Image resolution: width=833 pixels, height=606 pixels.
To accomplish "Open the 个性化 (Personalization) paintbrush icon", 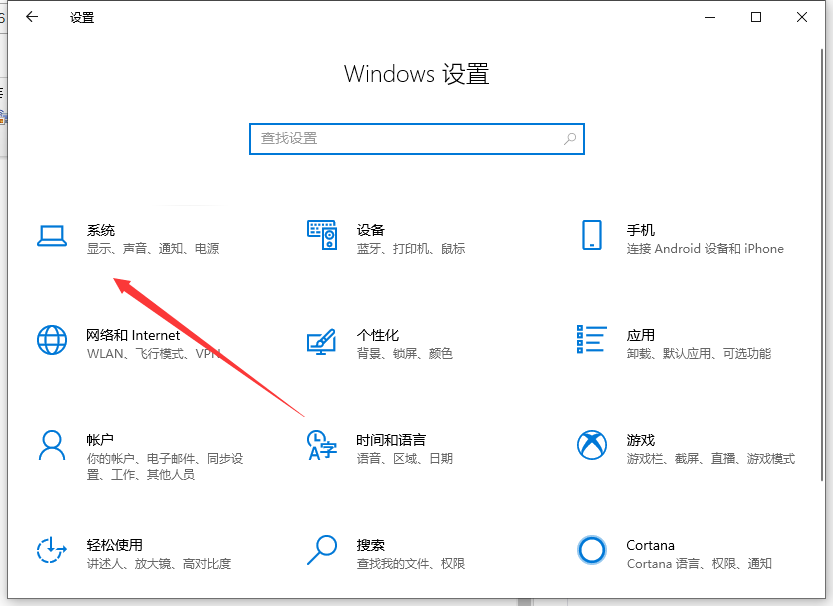I will 321,340.
